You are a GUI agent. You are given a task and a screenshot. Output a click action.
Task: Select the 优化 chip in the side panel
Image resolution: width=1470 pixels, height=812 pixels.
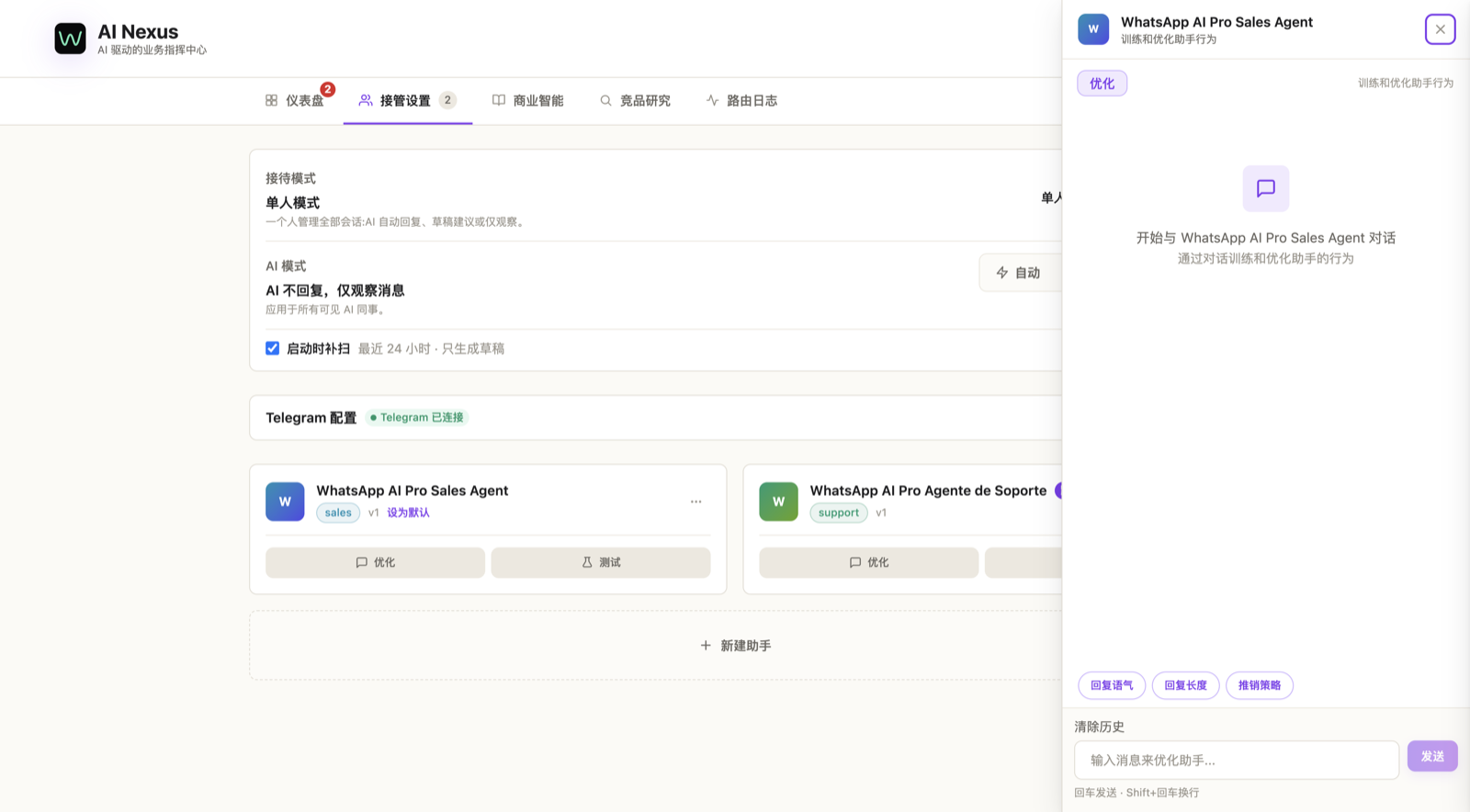coord(1102,84)
